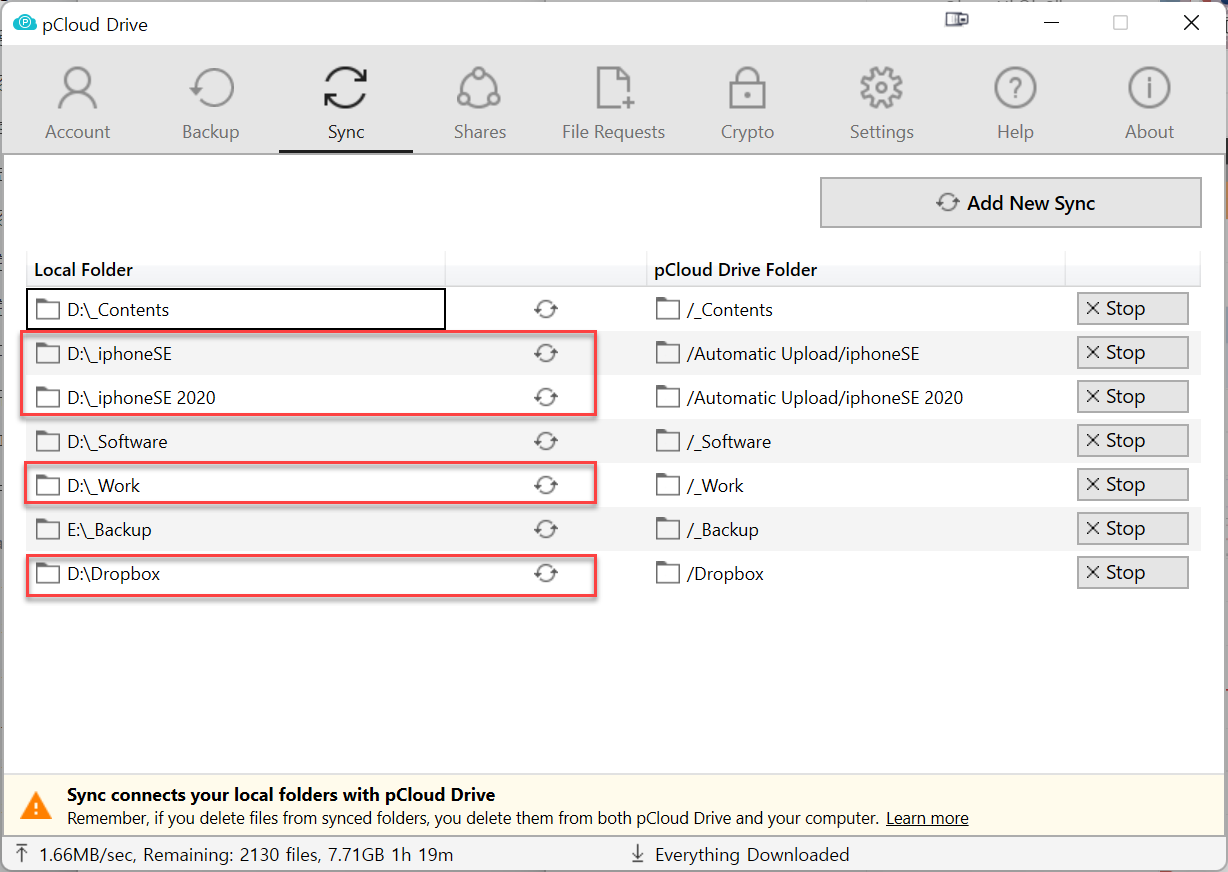Click the upload arrow status icon

click(x=22, y=854)
